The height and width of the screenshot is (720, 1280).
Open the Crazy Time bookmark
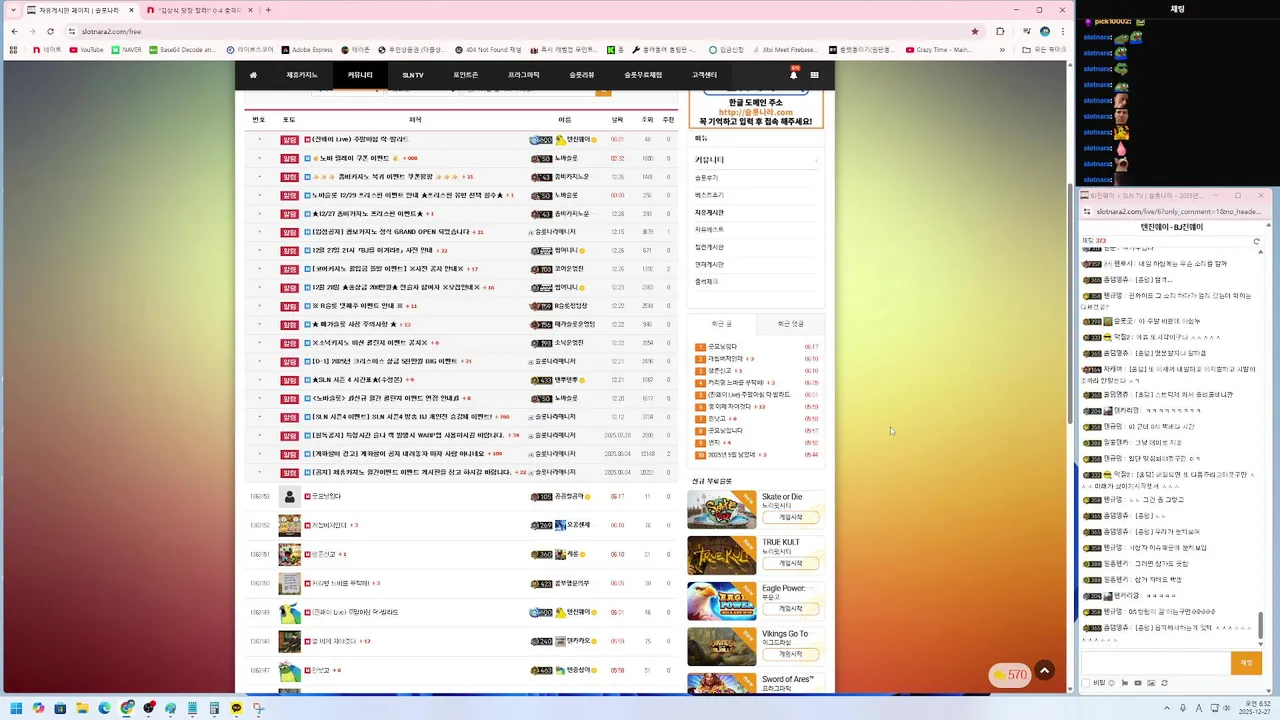[x=938, y=49]
